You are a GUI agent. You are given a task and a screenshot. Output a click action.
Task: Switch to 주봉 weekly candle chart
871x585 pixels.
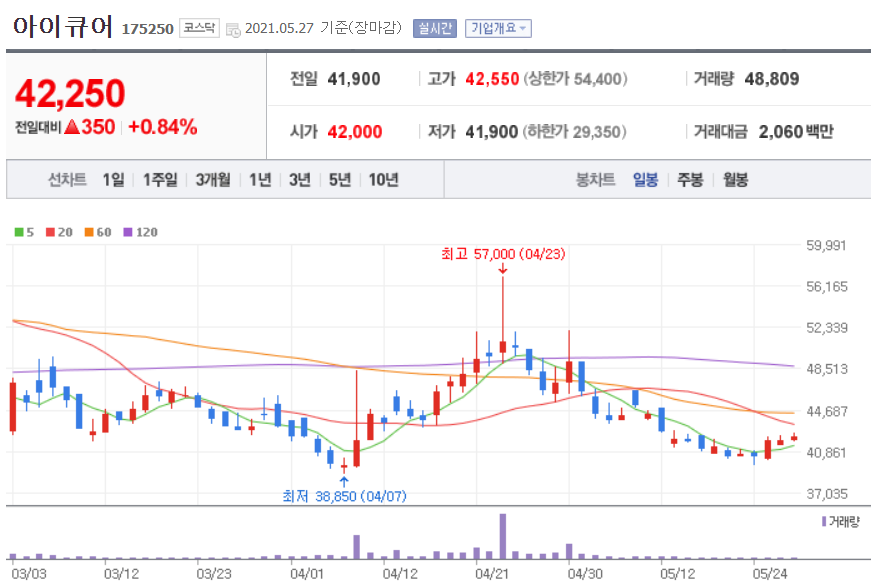(690, 179)
